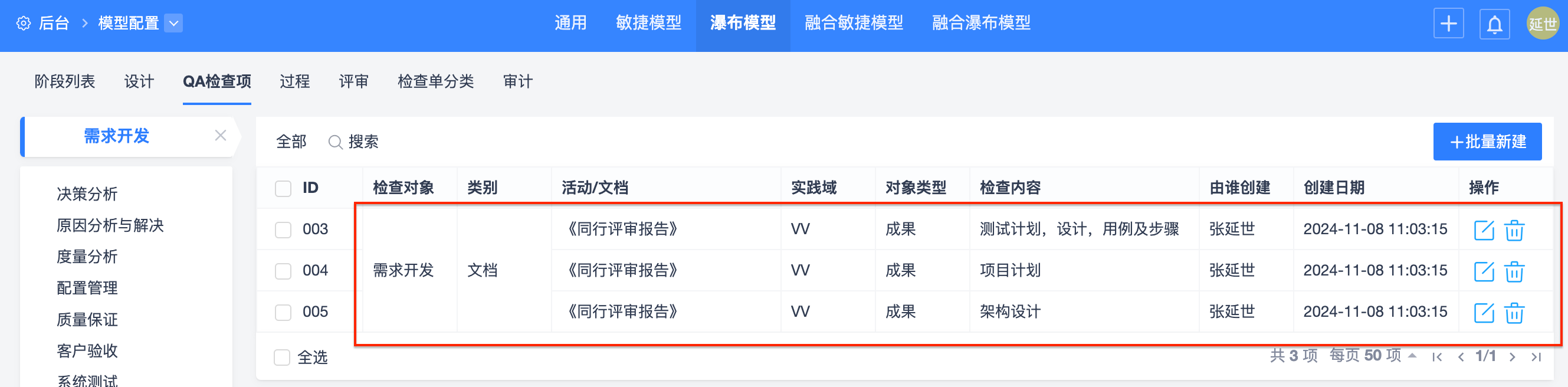This screenshot has height=387, width=1568.
Task: Click the settings gear icon beside 后台
Action: 23,24
